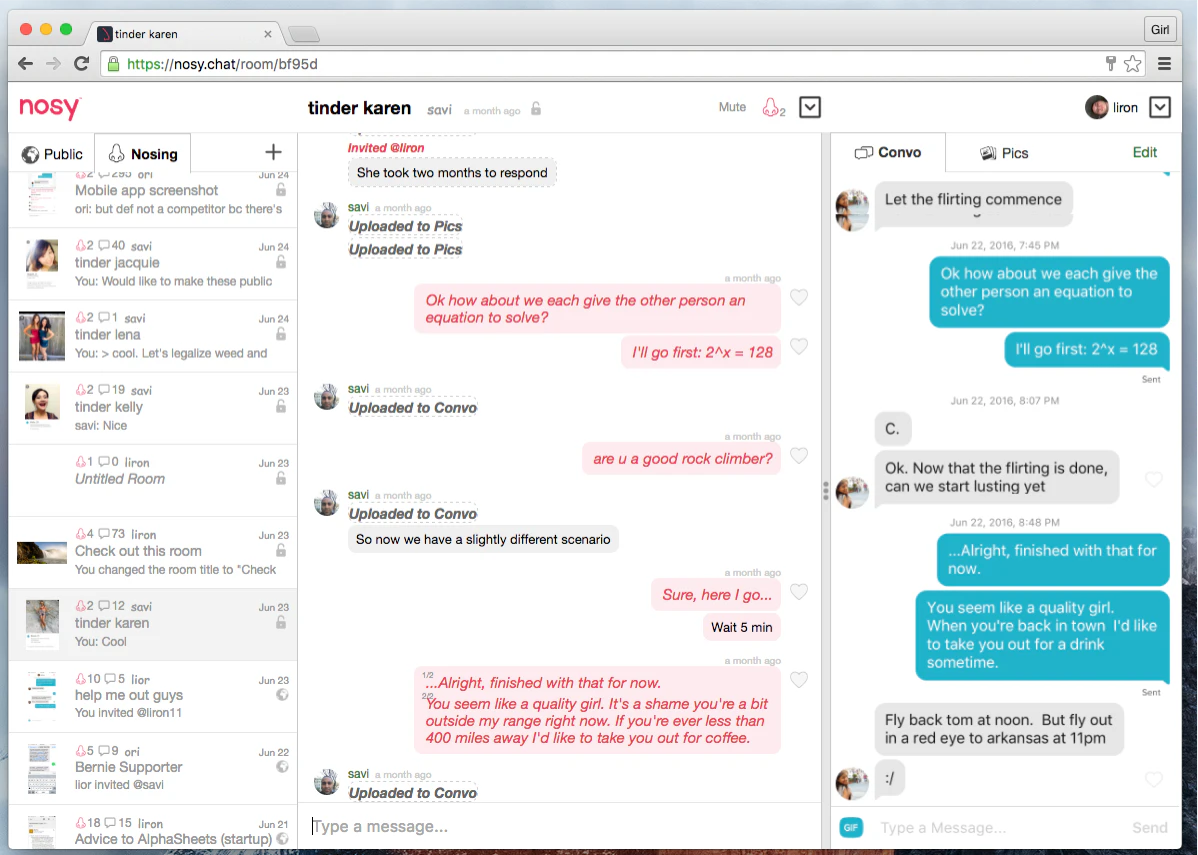Click Uploaded to Convo above rock climber message
Screen dimensions: 1198x855
click(413, 408)
